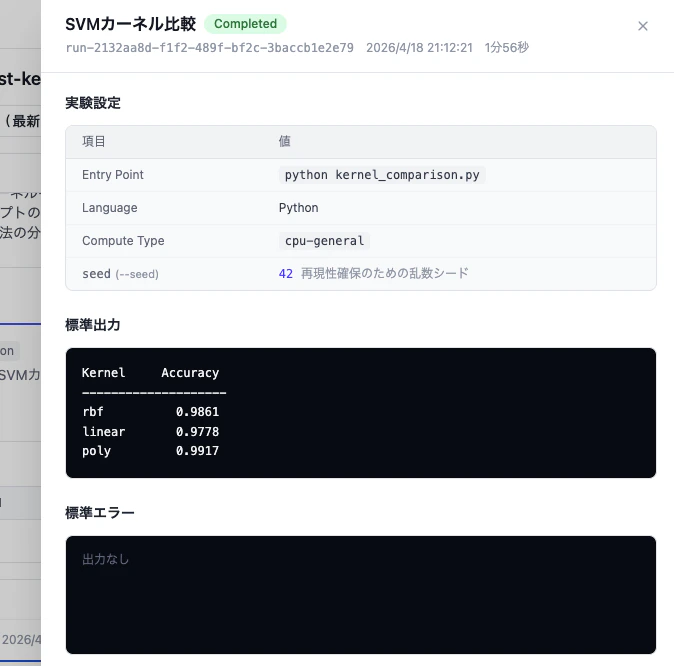Image resolution: width=674 pixels, height=666 pixels.
Task: Click the poly accuracy 0.9917
Action: [197, 451]
